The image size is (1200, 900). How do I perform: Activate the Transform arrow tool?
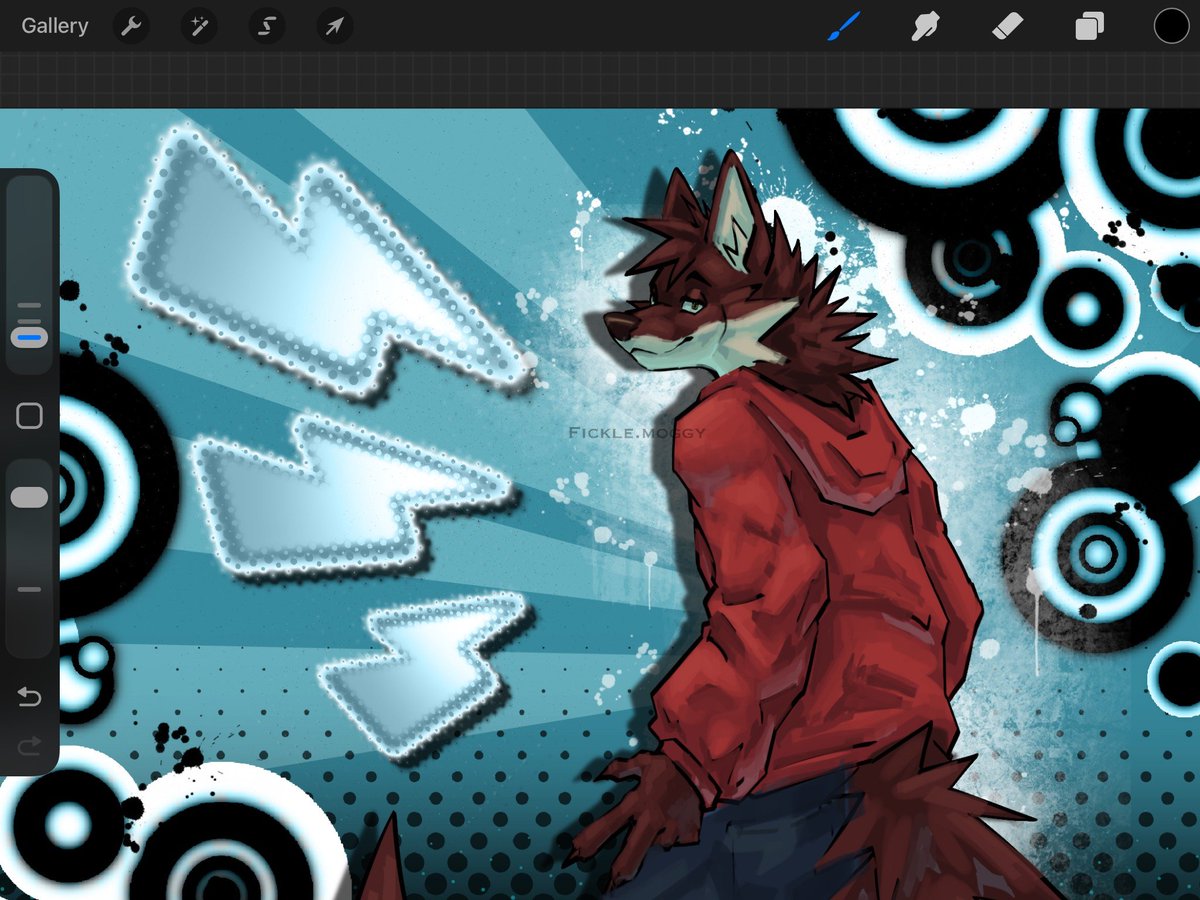pyautogui.click(x=335, y=26)
